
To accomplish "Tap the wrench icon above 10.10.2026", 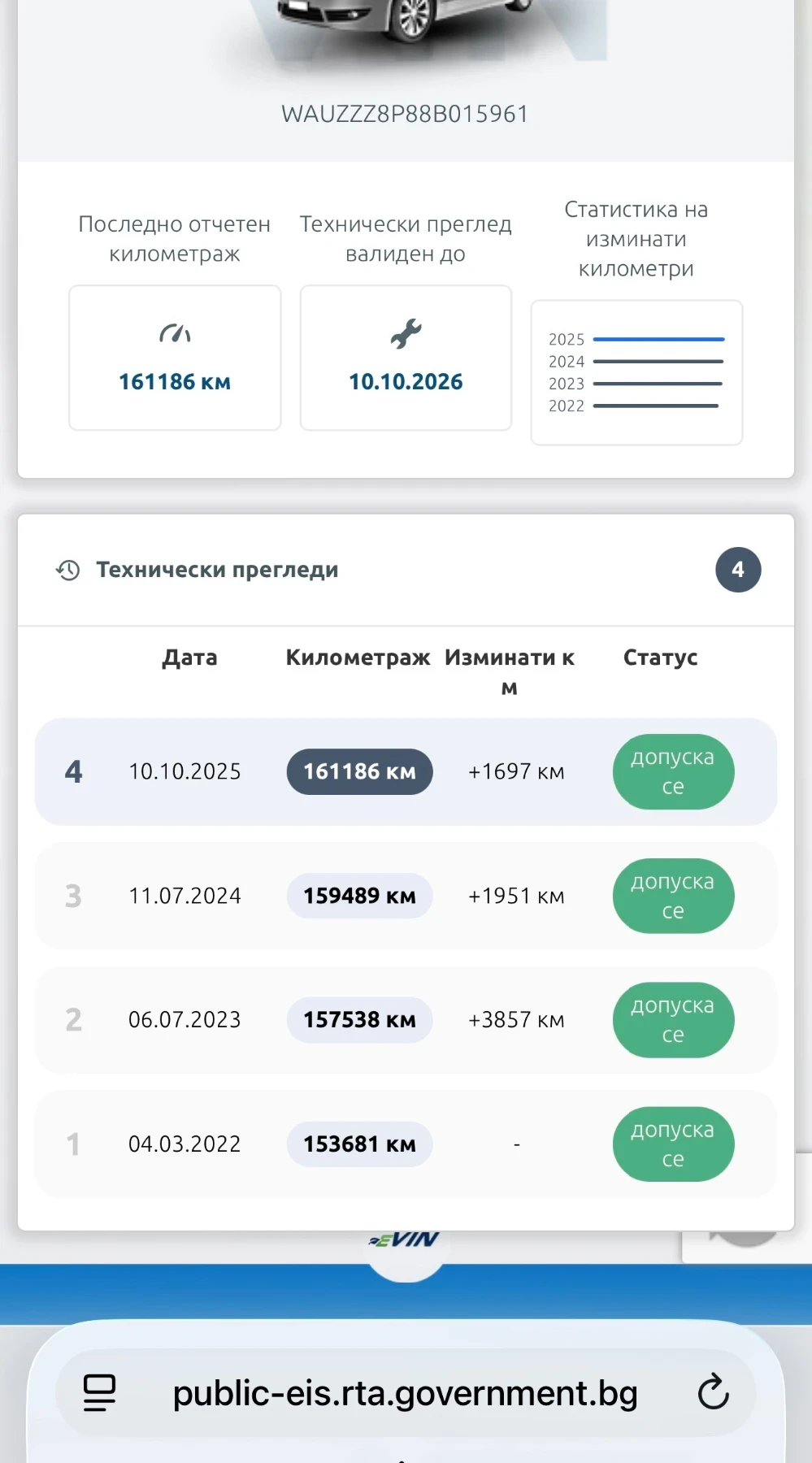I will coord(406,334).
